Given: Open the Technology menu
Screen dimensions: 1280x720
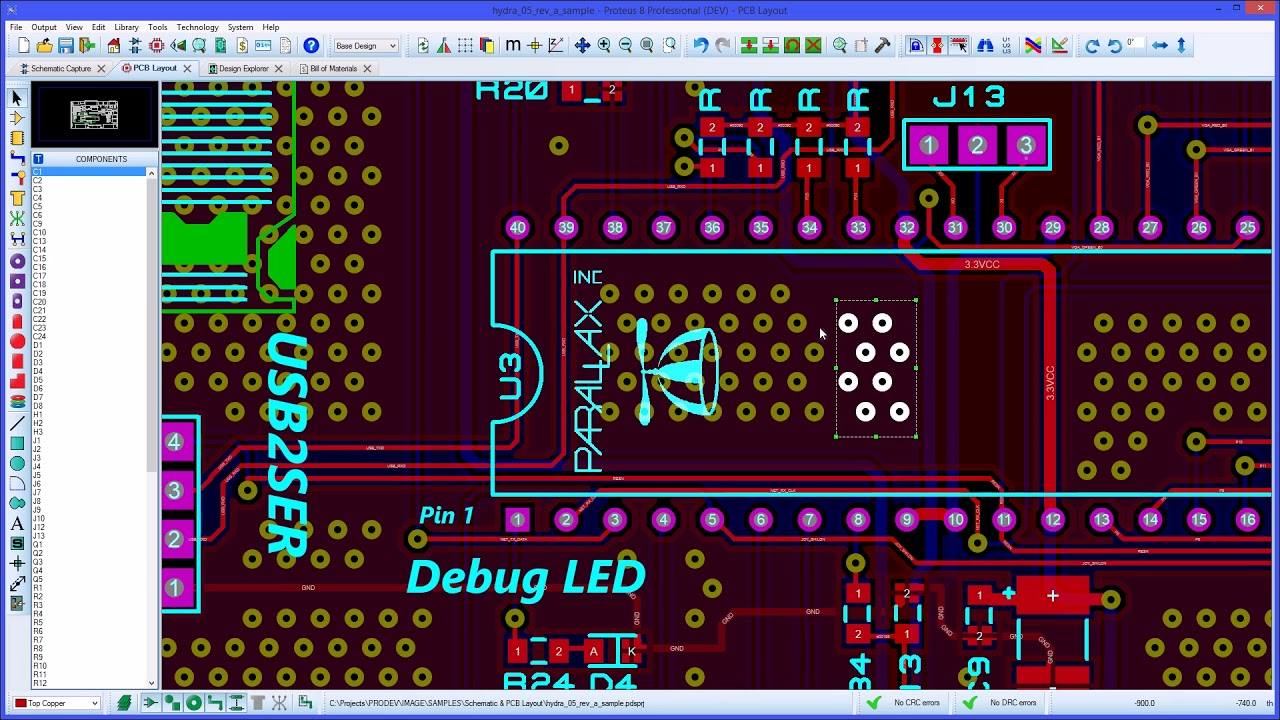Looking at the screenshot, I should point(197,27).
